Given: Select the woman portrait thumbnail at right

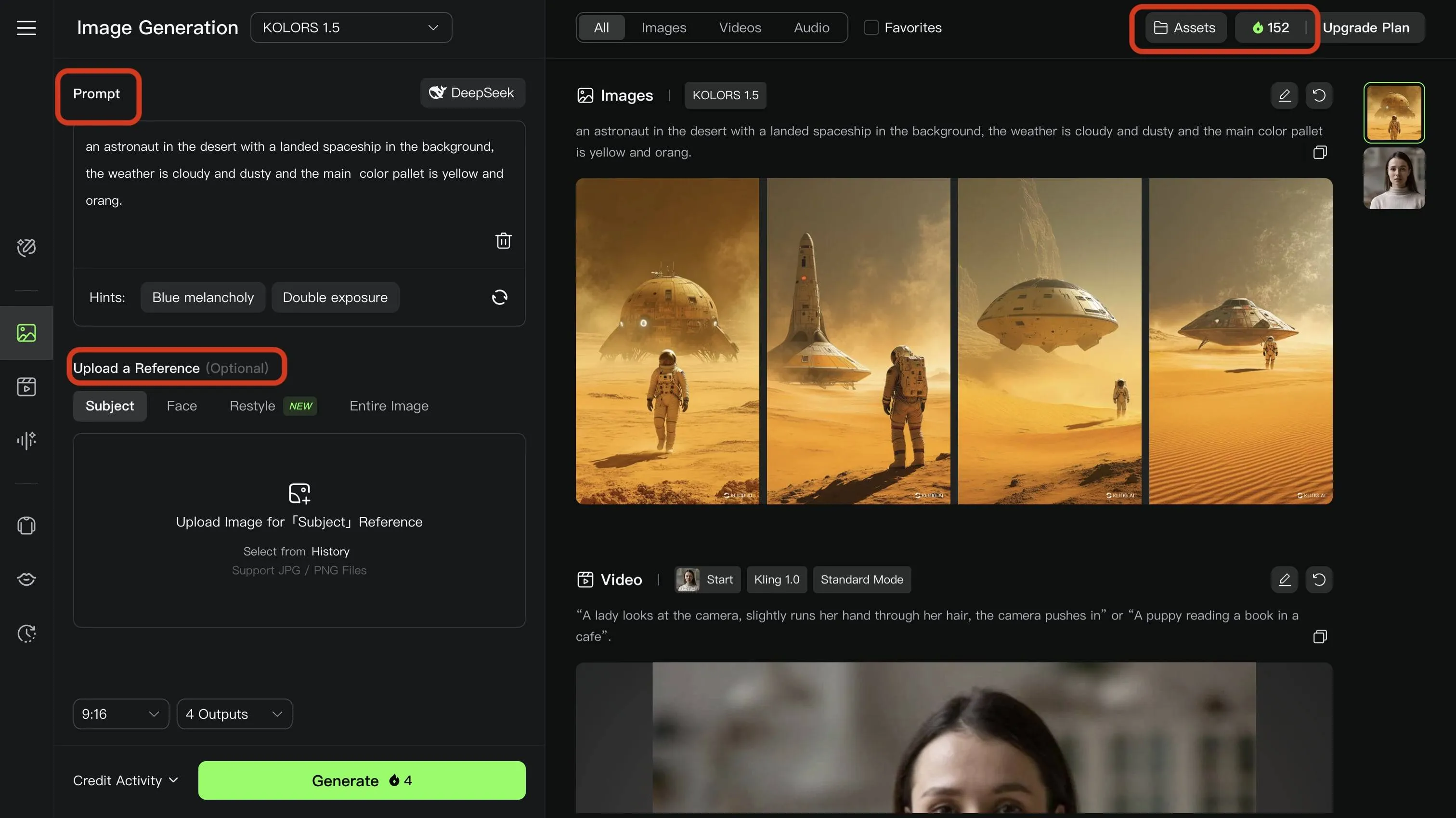Looking at the screenshot, I should [1393, 179].
